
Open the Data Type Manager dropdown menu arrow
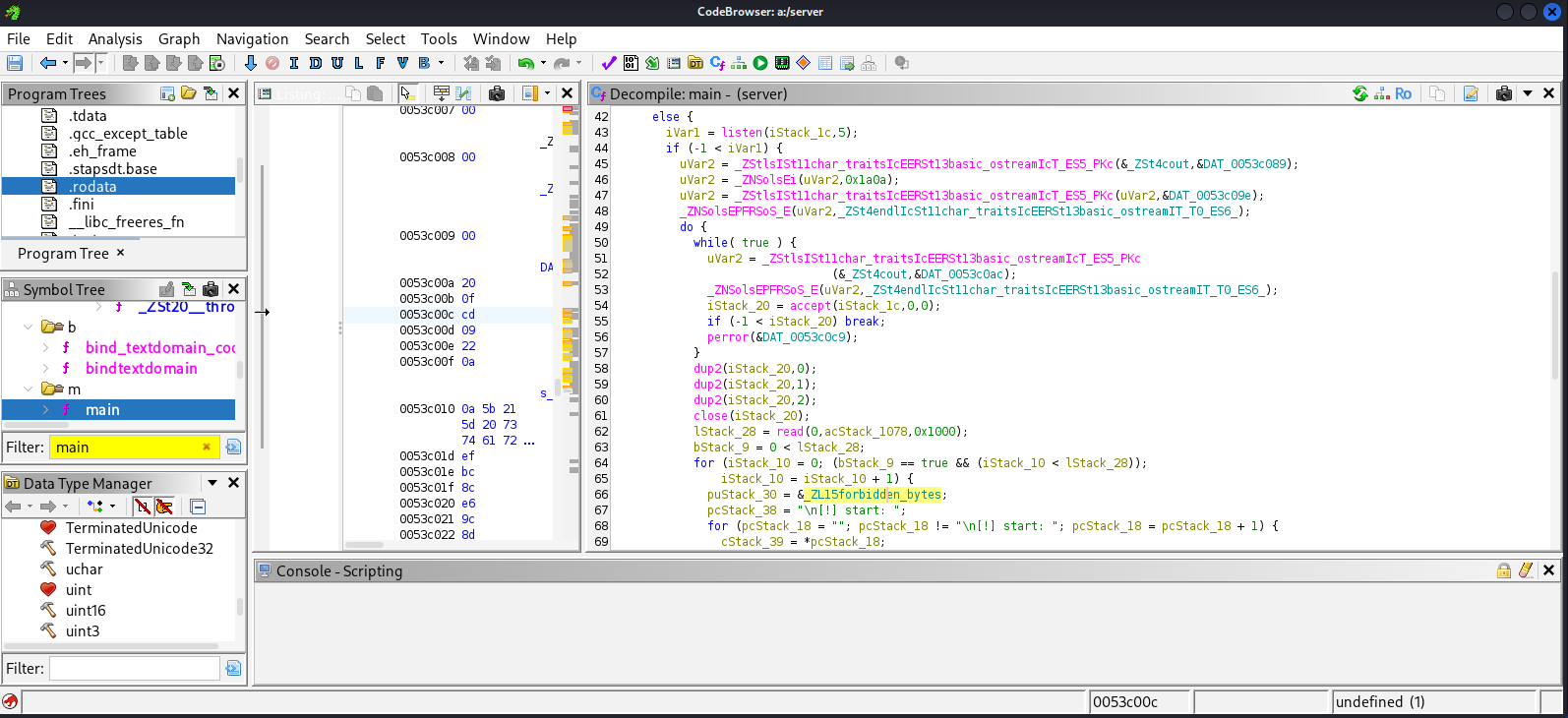click(x=212, y=483)
